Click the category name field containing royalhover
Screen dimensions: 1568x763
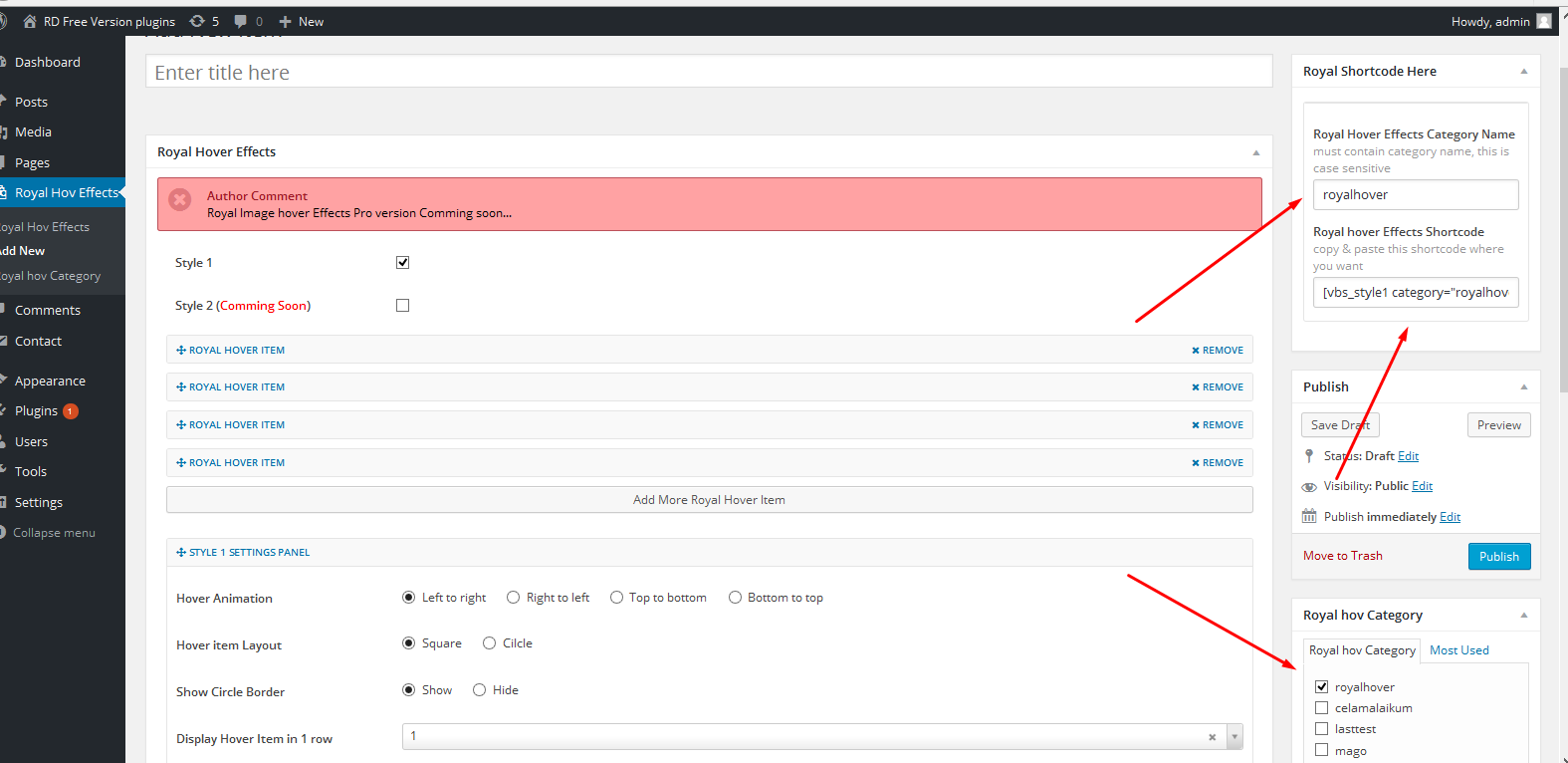pyautogui.click(x=1416, y=194)
